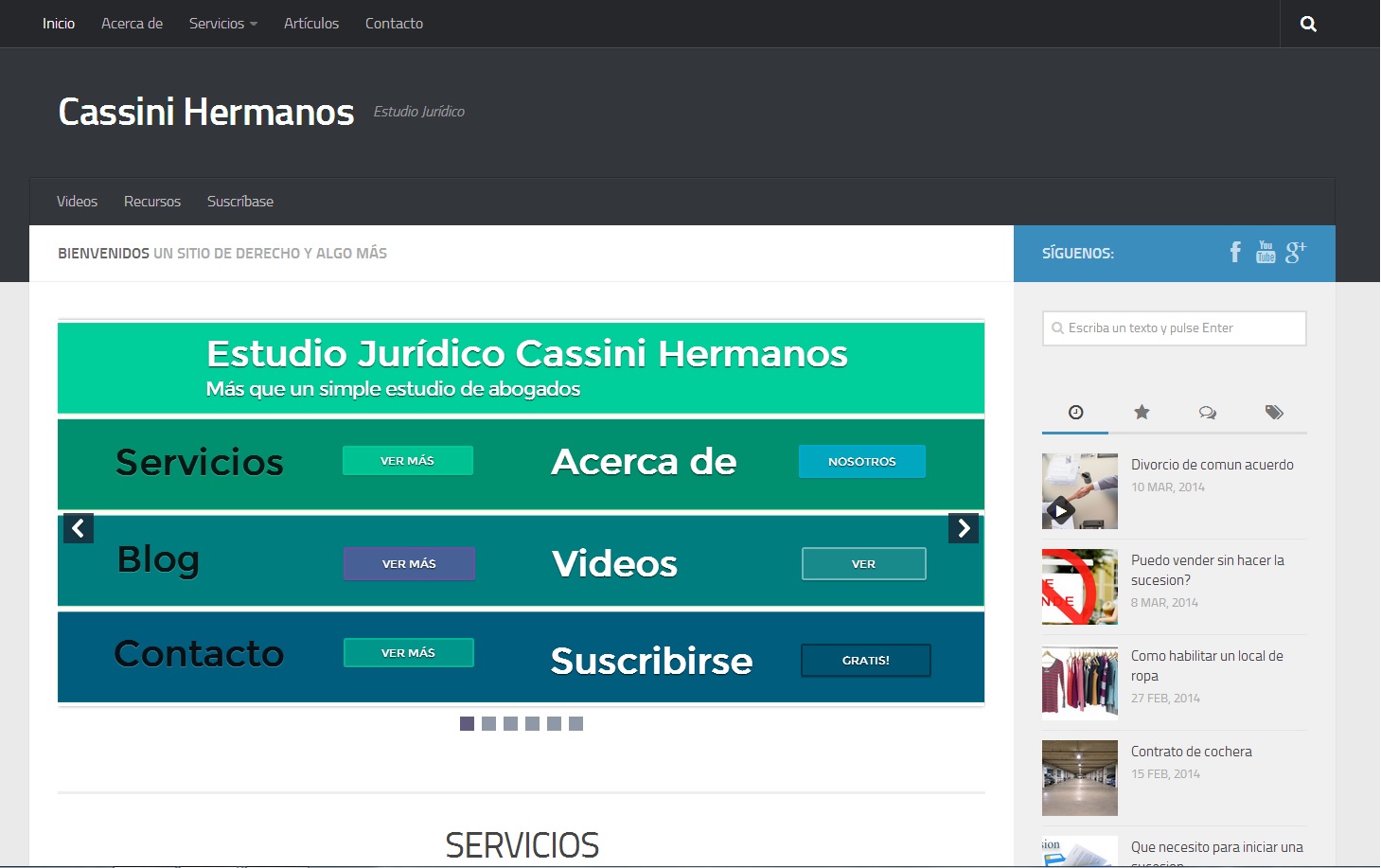This screenshot has height=868, width=1381.
Task: Select second slider pagination square
Action: point(488,723)
